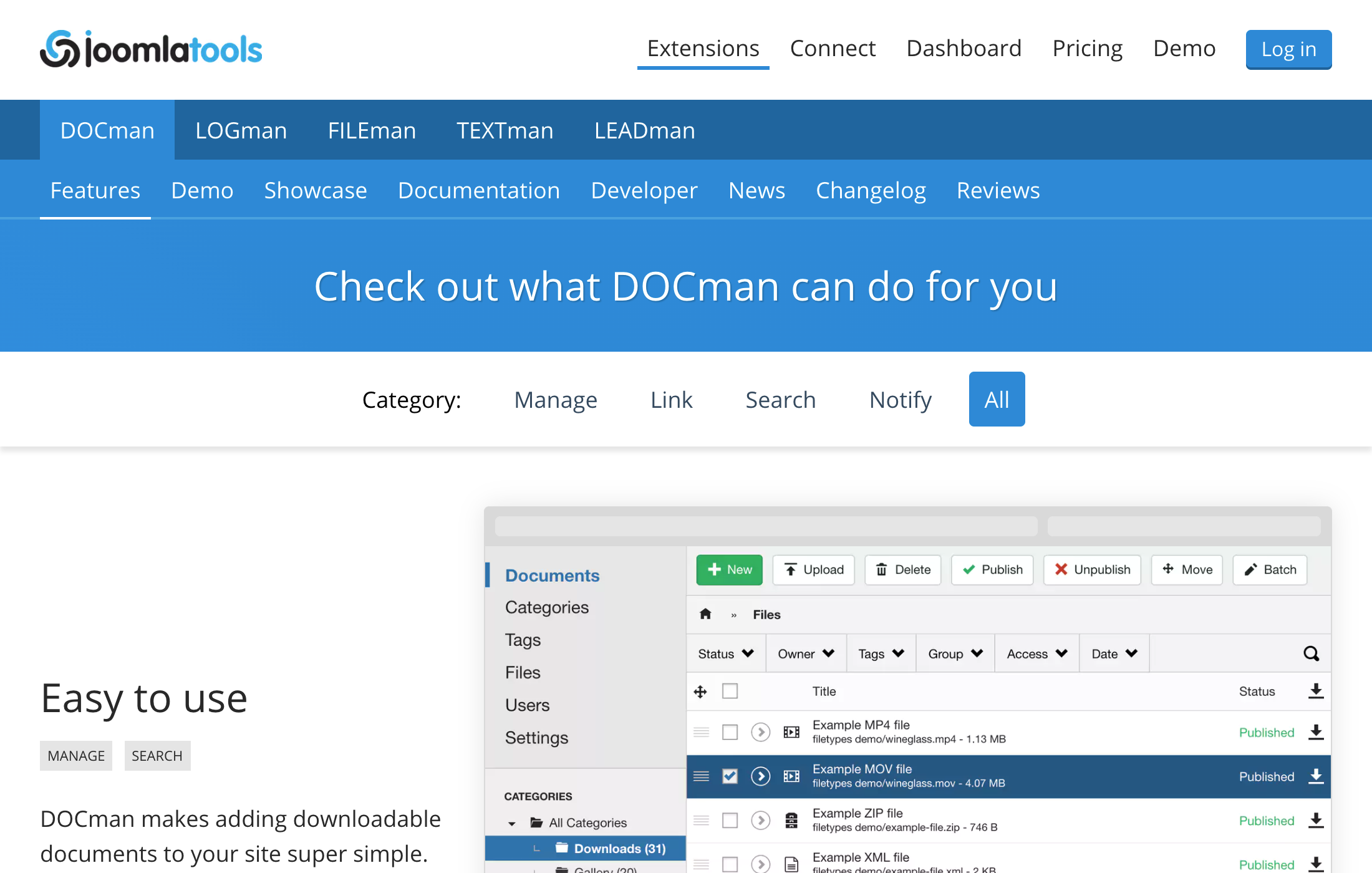The image size is (1372, 873).
Task: Check the Example MP4 file checkbox
Action: point(730,732)
